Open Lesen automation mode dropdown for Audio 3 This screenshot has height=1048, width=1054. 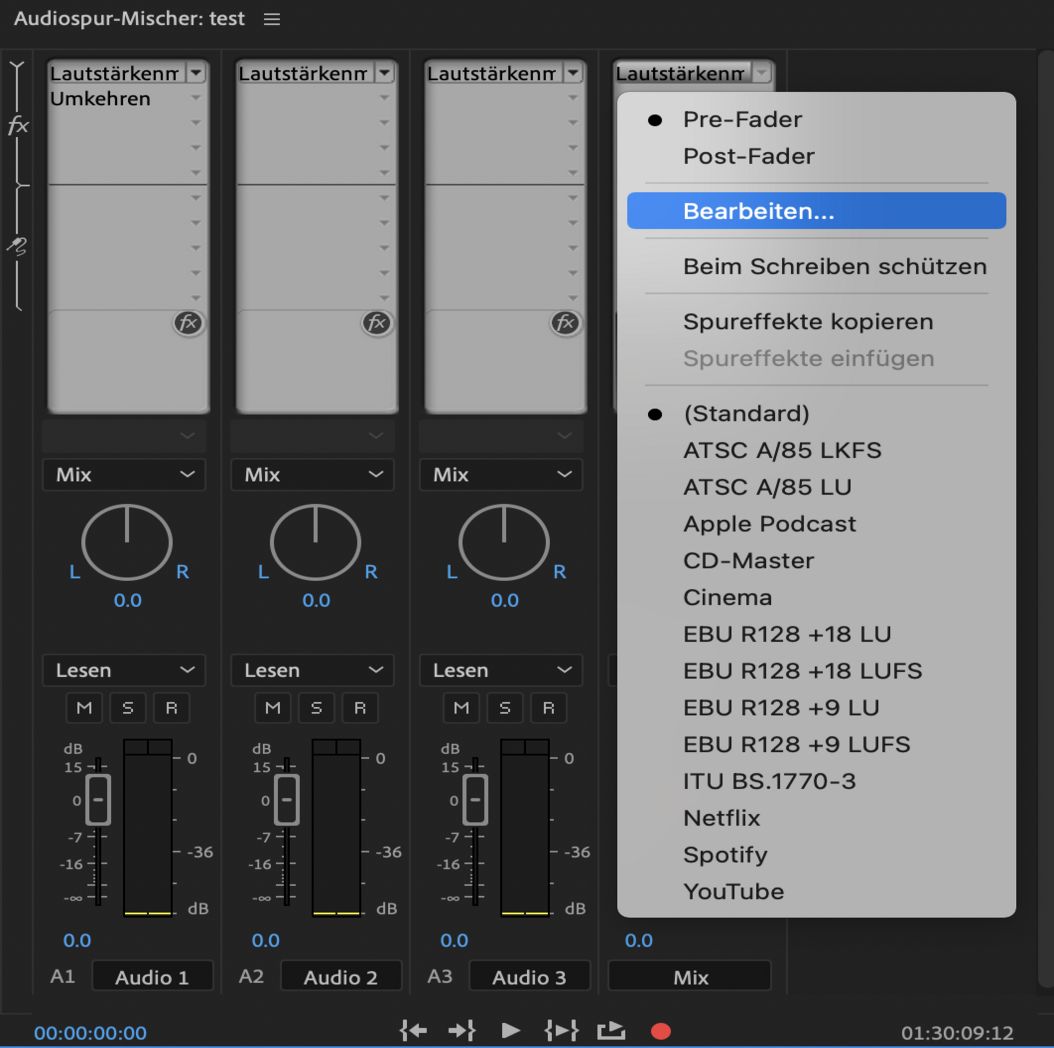(501, 670)
